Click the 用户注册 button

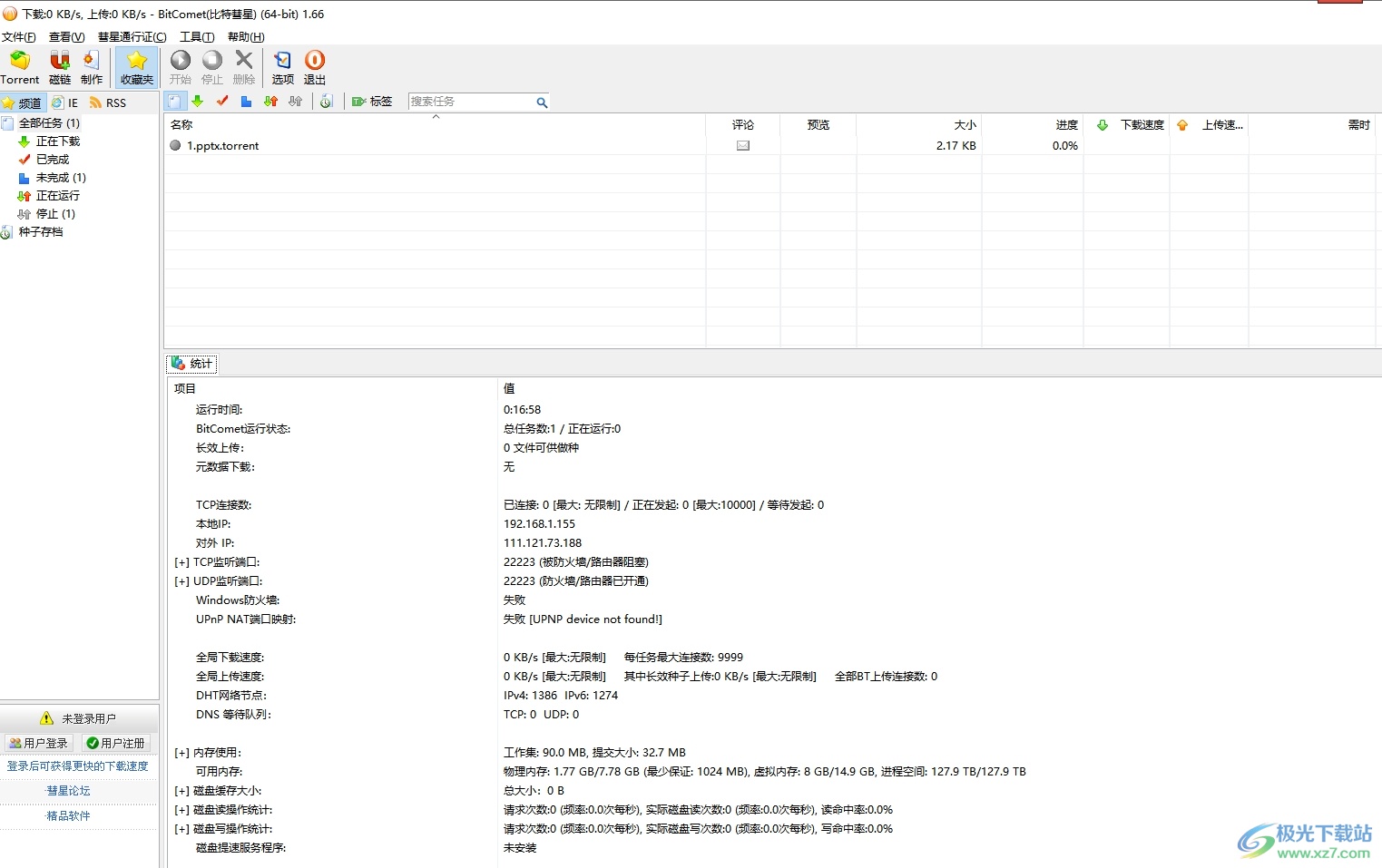[116, 743]
